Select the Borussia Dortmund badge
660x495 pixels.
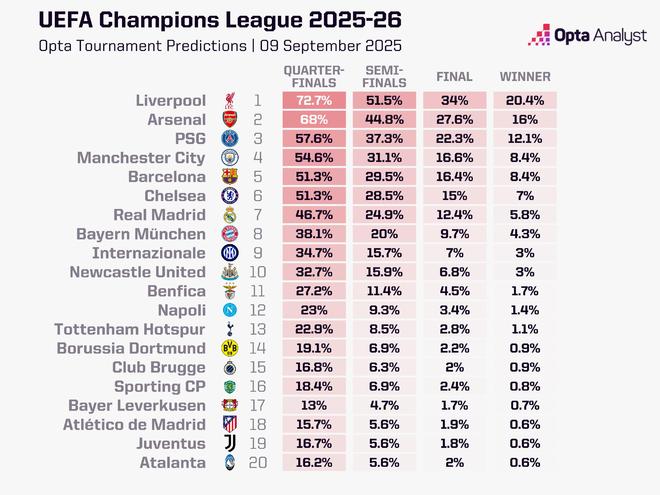pos(228,348)
